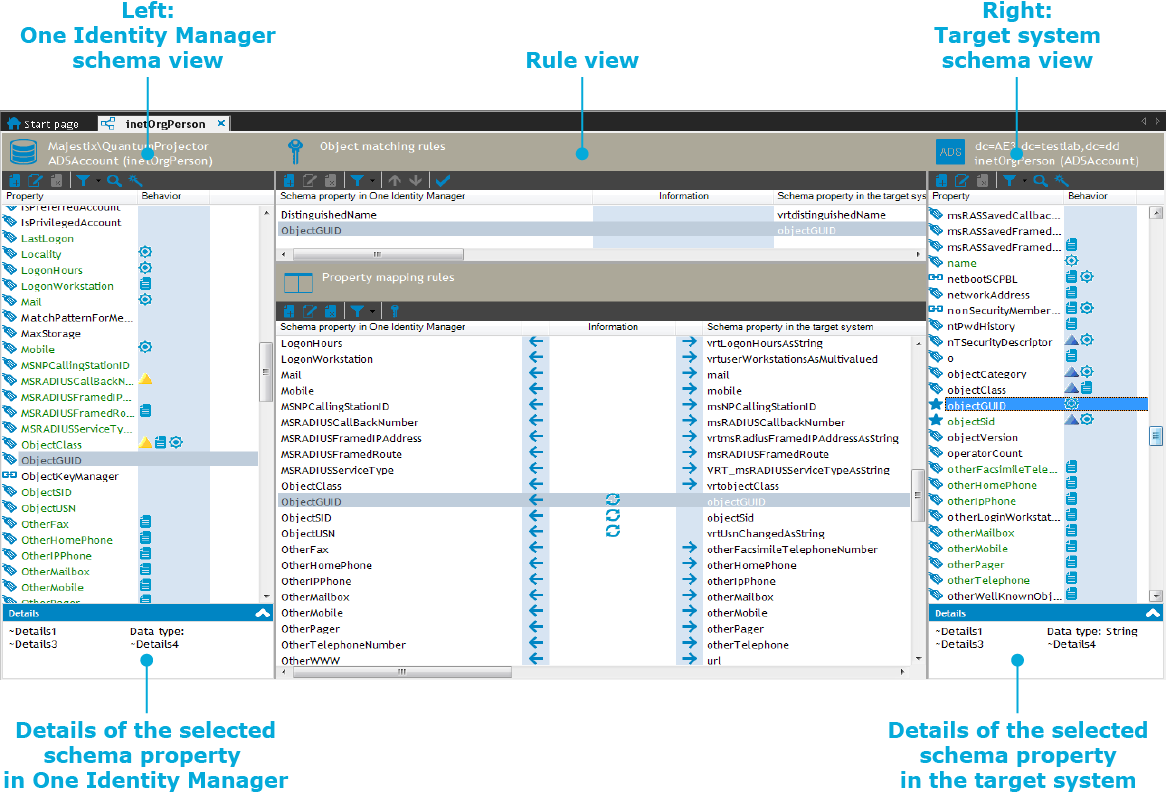Click the left tab scroll arrow in the tab bar
Screen dimensions: 1166x795
pos(1144,121)
